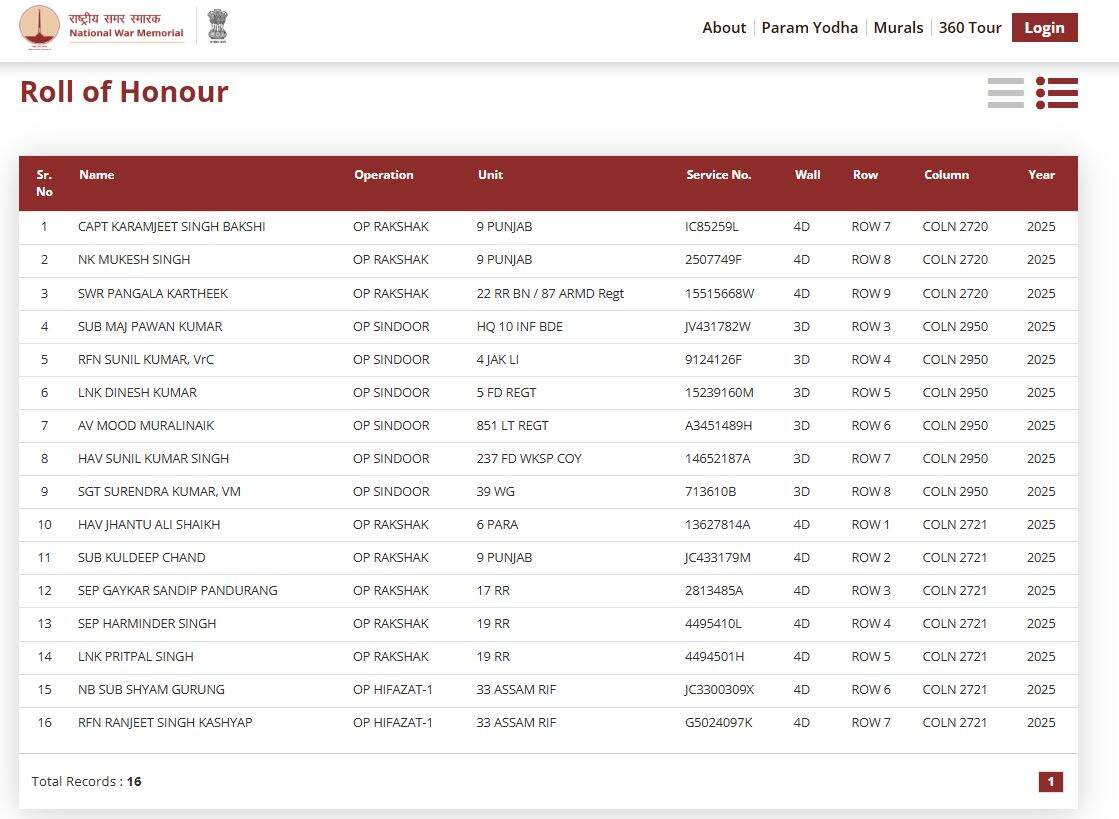
Task: Click unit 4 JAK LI
Action: (497, 360)
